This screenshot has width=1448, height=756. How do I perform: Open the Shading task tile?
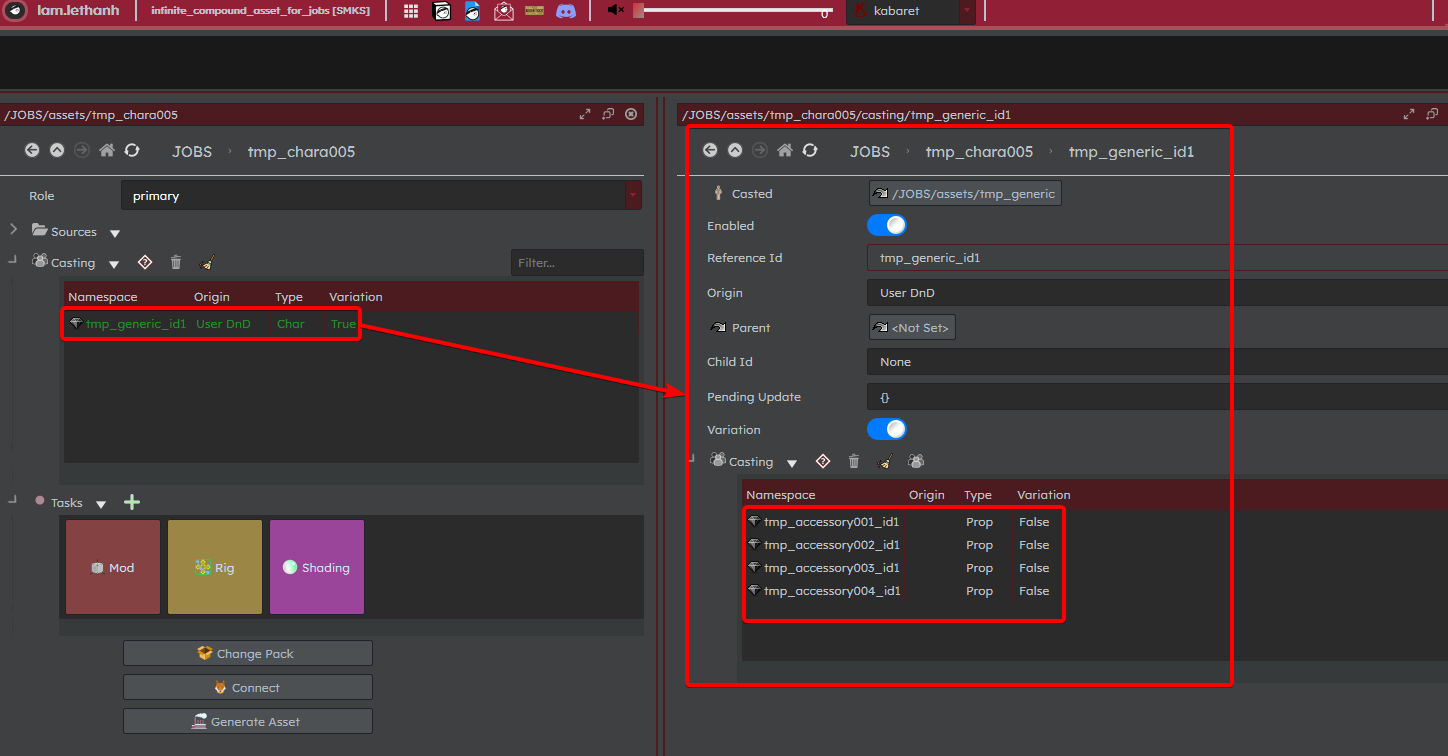[x=317, y=567]
